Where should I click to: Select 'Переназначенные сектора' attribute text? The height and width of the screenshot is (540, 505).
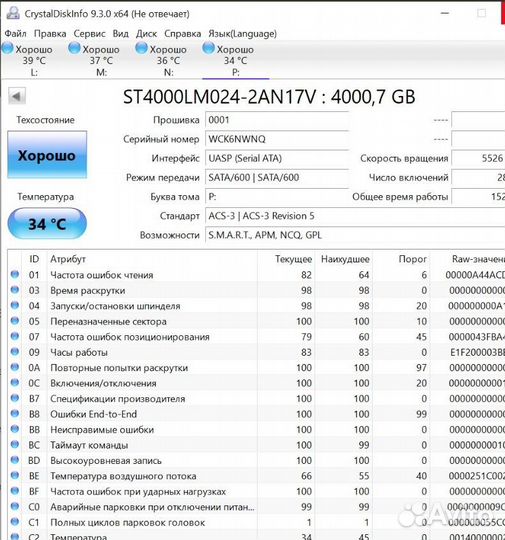(108, 322)
